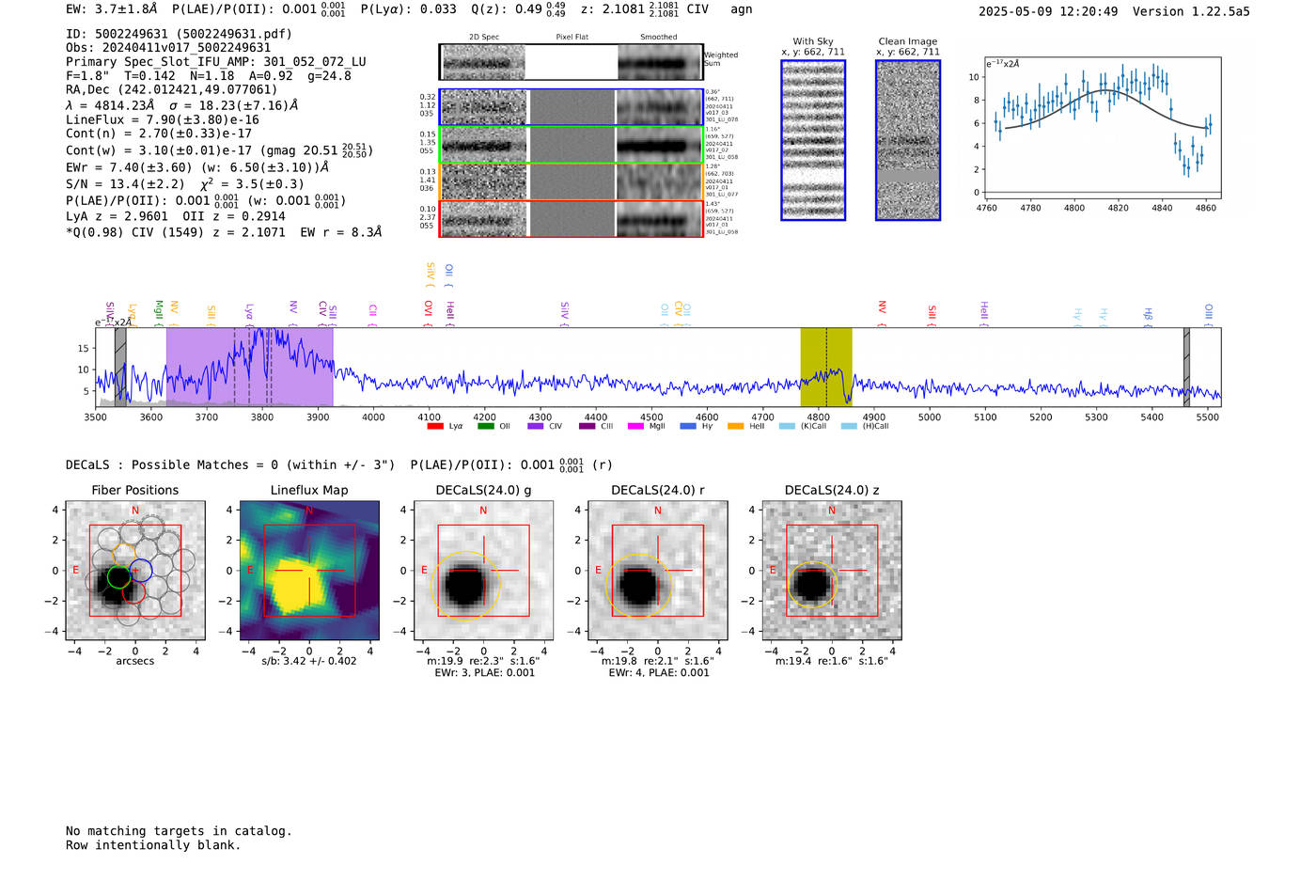This screenshot has width=1316, height=896.
Task: Click the ID: 5002249631 (5002249631.pdf) text
Action: coord(179,34)
